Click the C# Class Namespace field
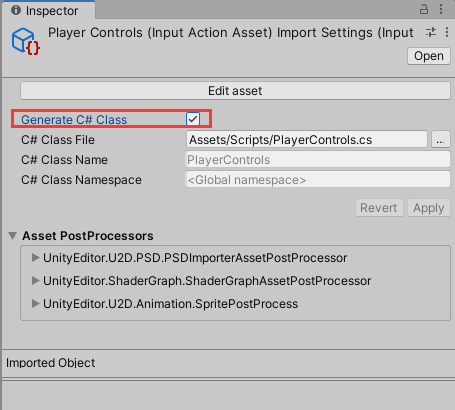Viewport: 455px width, 410px height. coord(318,180)
